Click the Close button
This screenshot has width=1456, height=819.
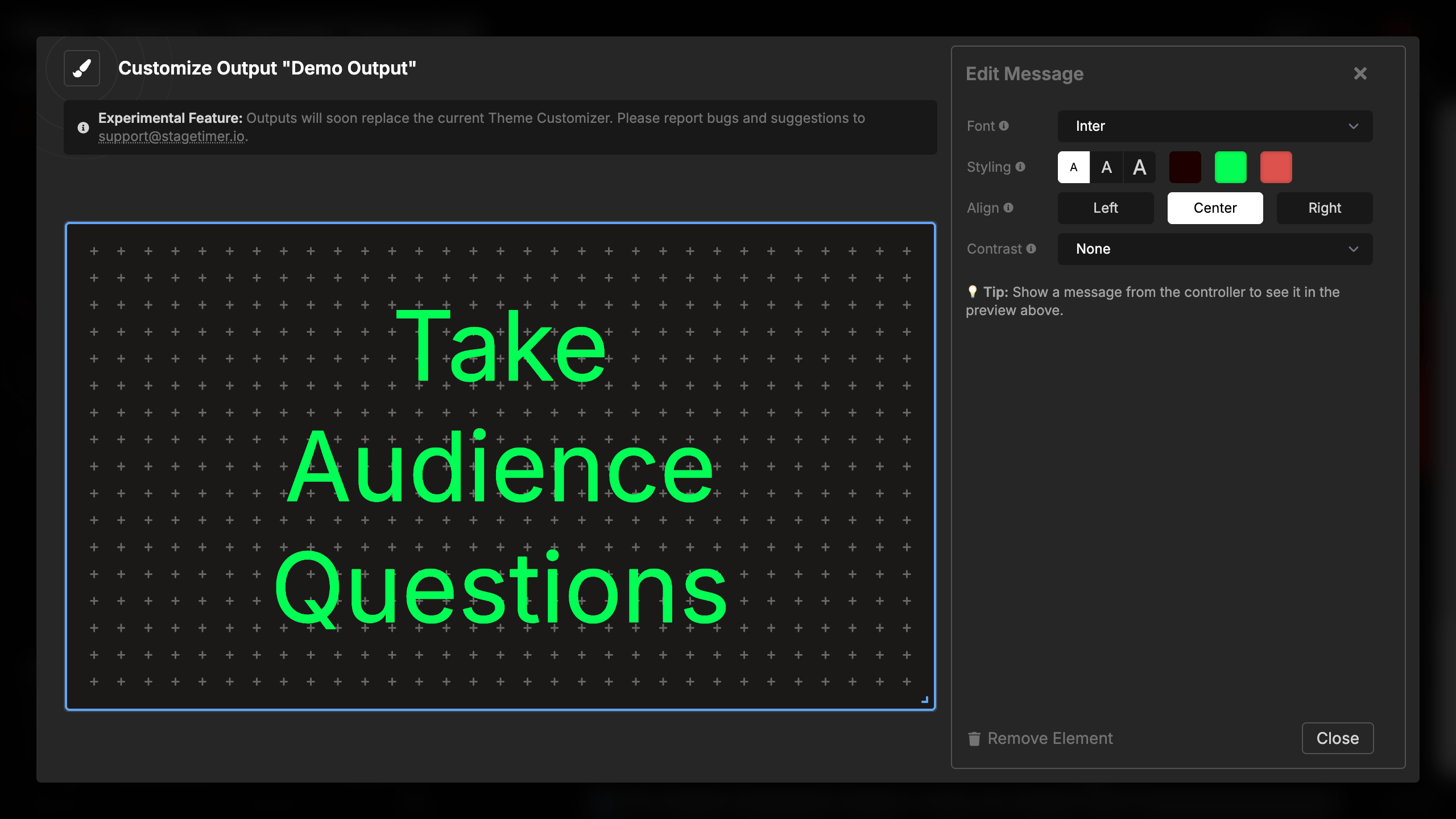click(x=1337, y=738)
